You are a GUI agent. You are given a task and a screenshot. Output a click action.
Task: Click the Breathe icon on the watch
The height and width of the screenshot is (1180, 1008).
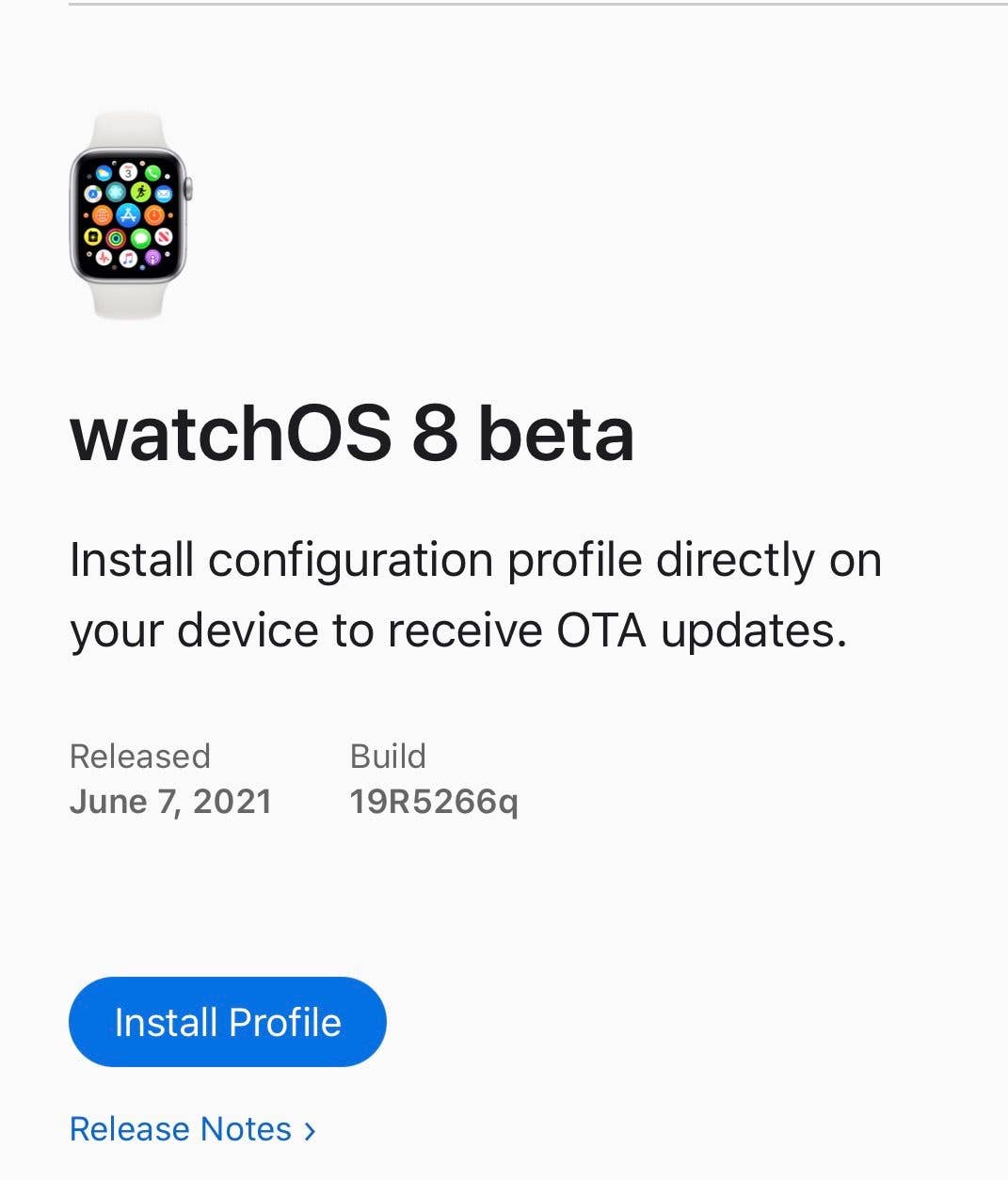116,193
